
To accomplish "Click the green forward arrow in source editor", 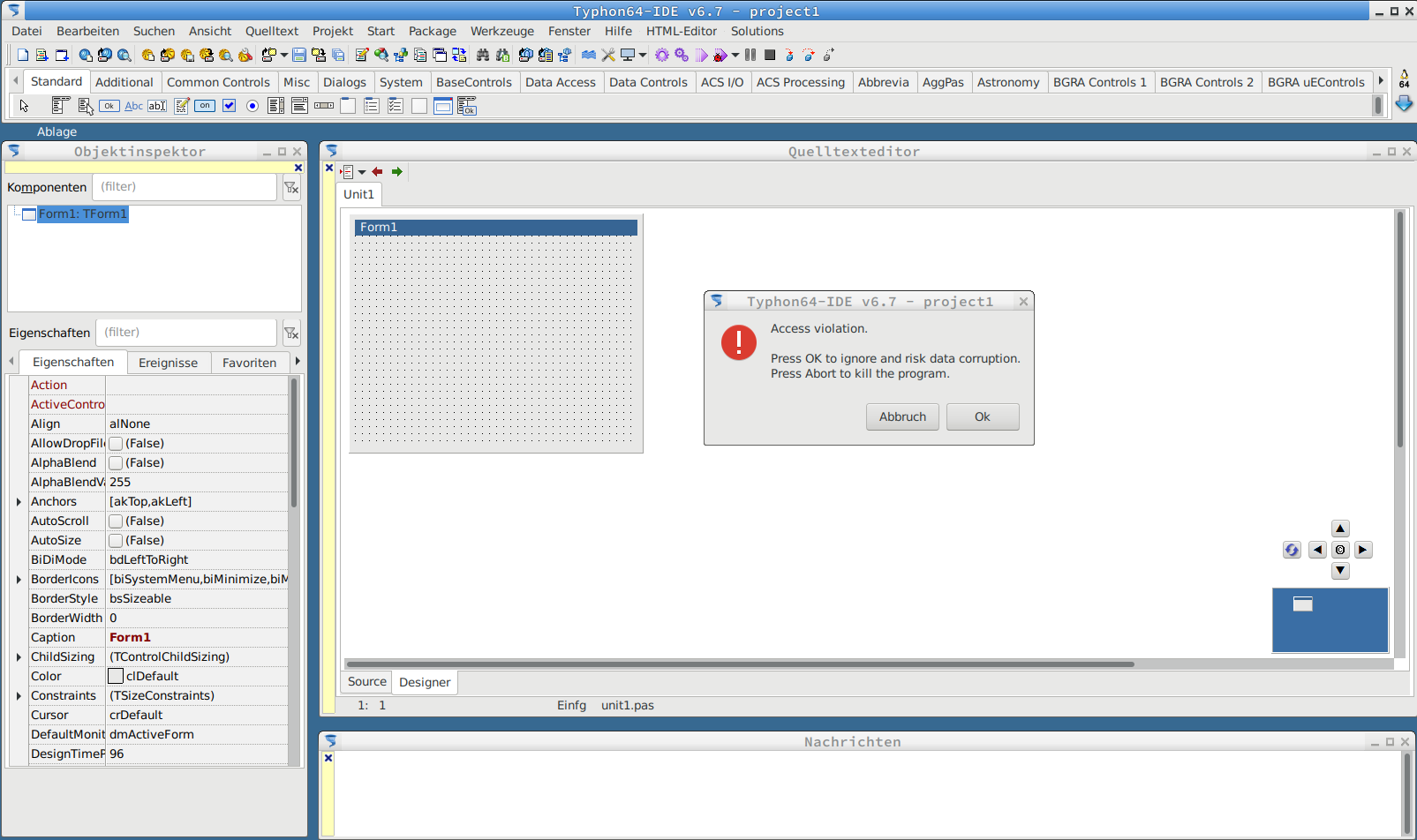I will (x=397, y=172).
